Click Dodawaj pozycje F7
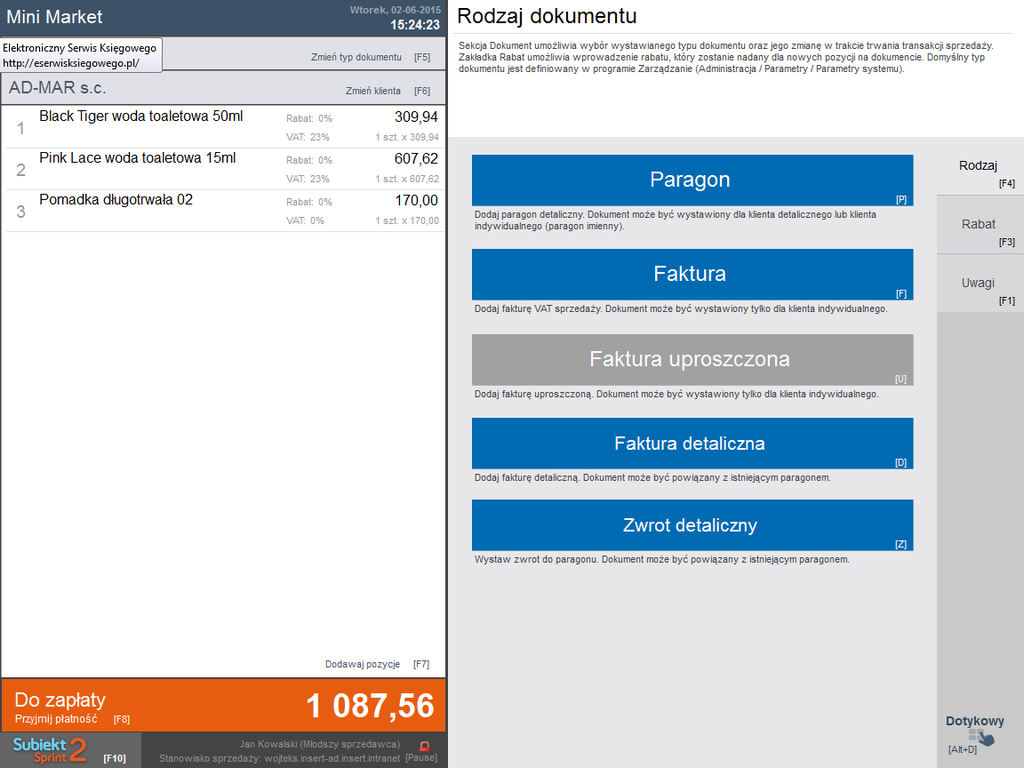Viewport: 1024px width, 768px height. tap(377, 664)
